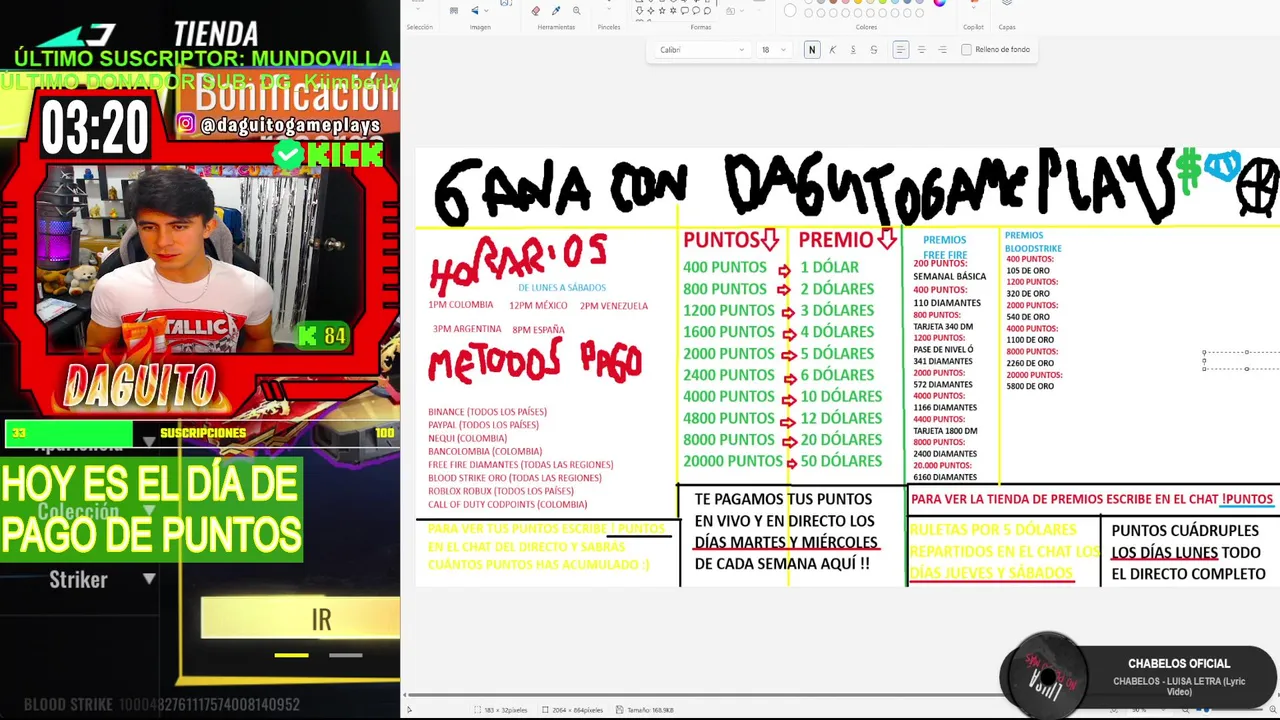This screenshot has height=720, width=1280.
Task: Select the Eraser tool in Paint
Action: click(535, 10)
